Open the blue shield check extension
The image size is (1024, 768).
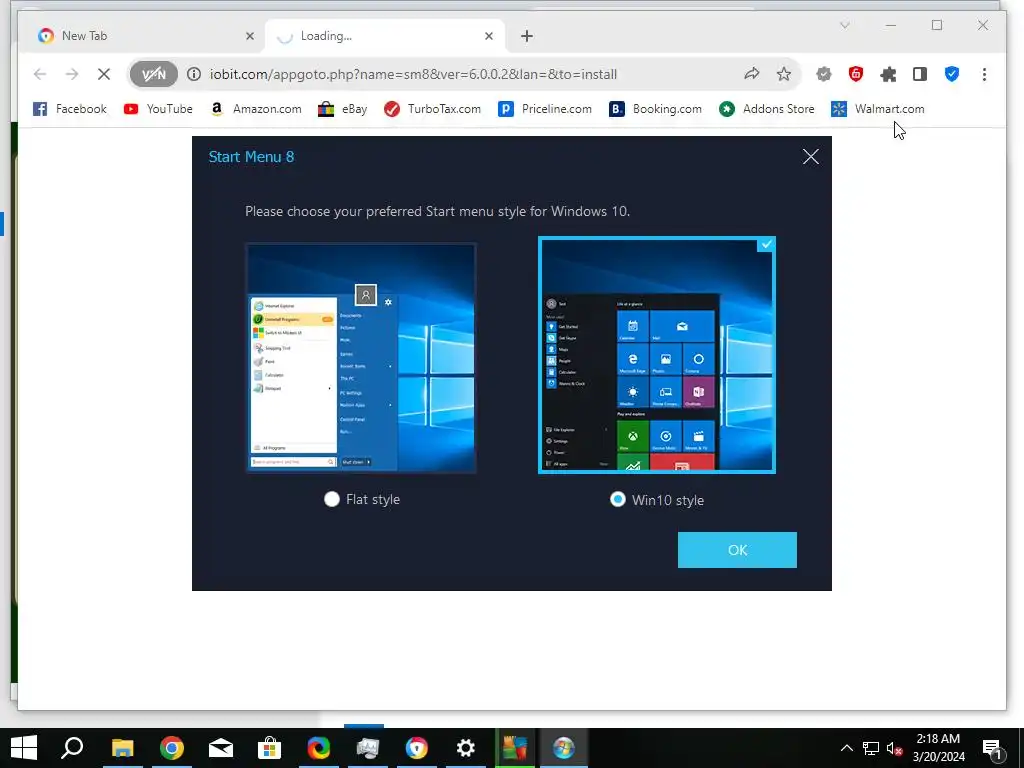tap(952, 74)
